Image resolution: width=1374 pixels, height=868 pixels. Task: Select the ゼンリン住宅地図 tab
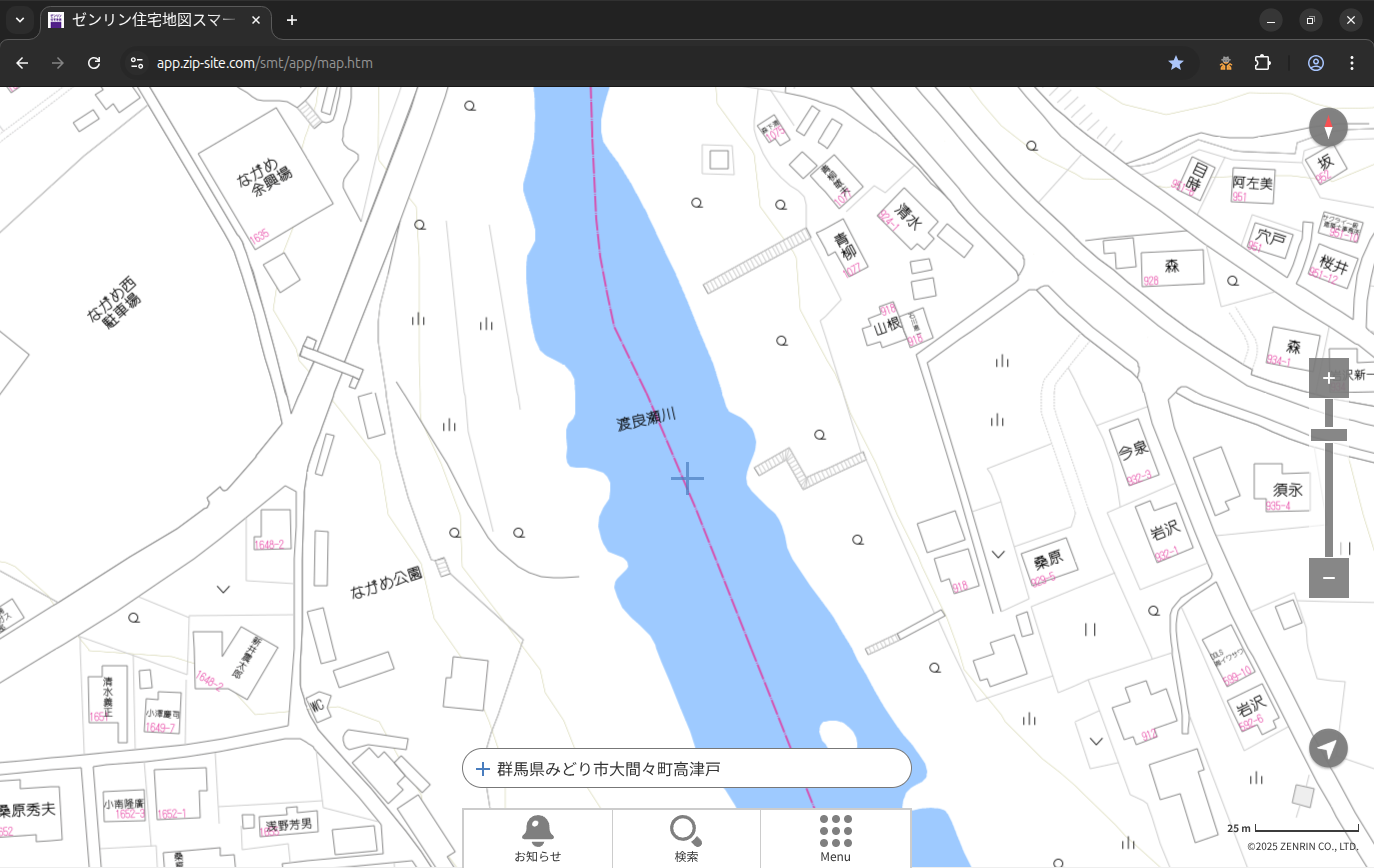[x=150, y=20]
